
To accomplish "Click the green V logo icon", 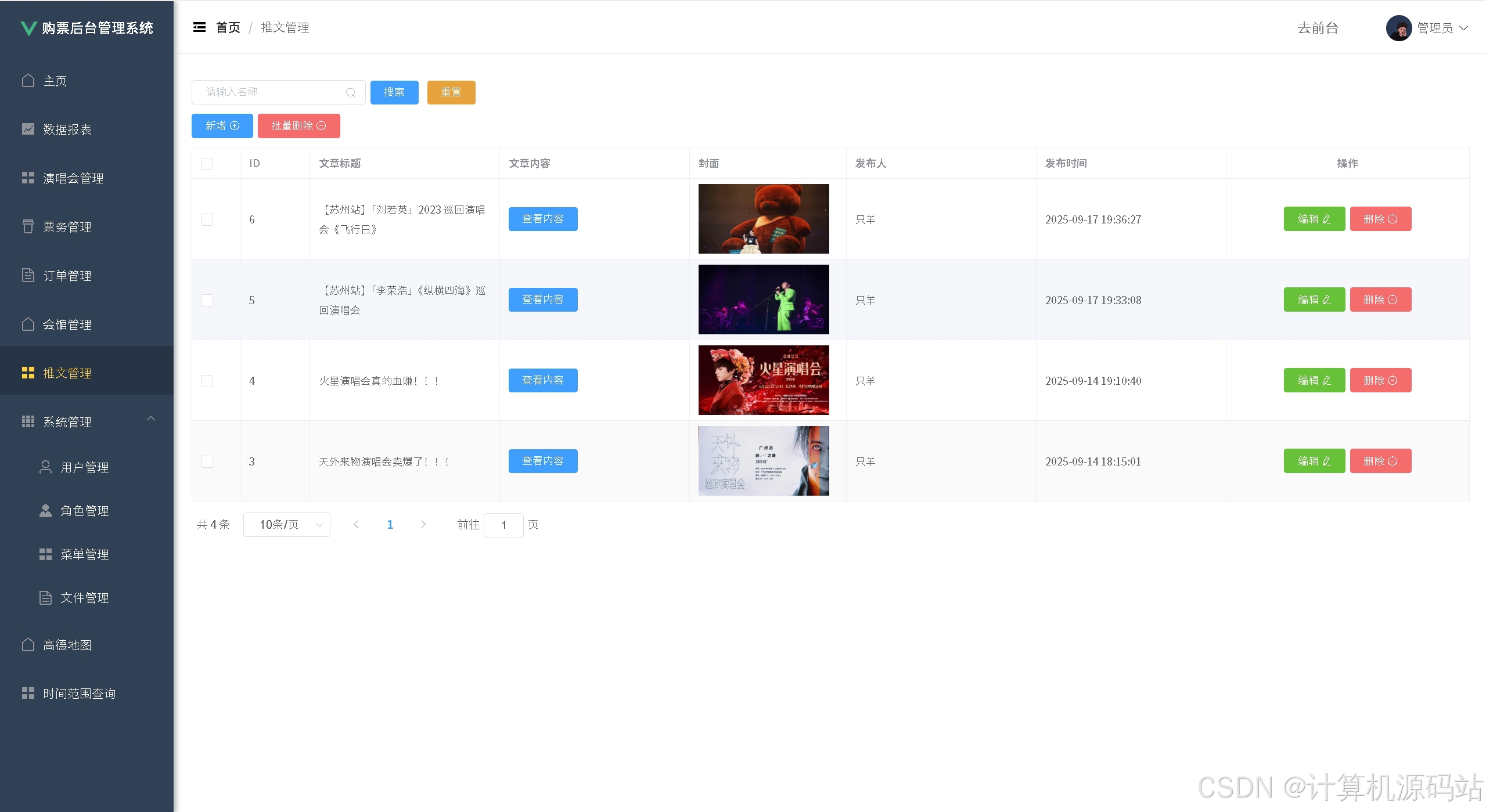I will coord(28,28).
